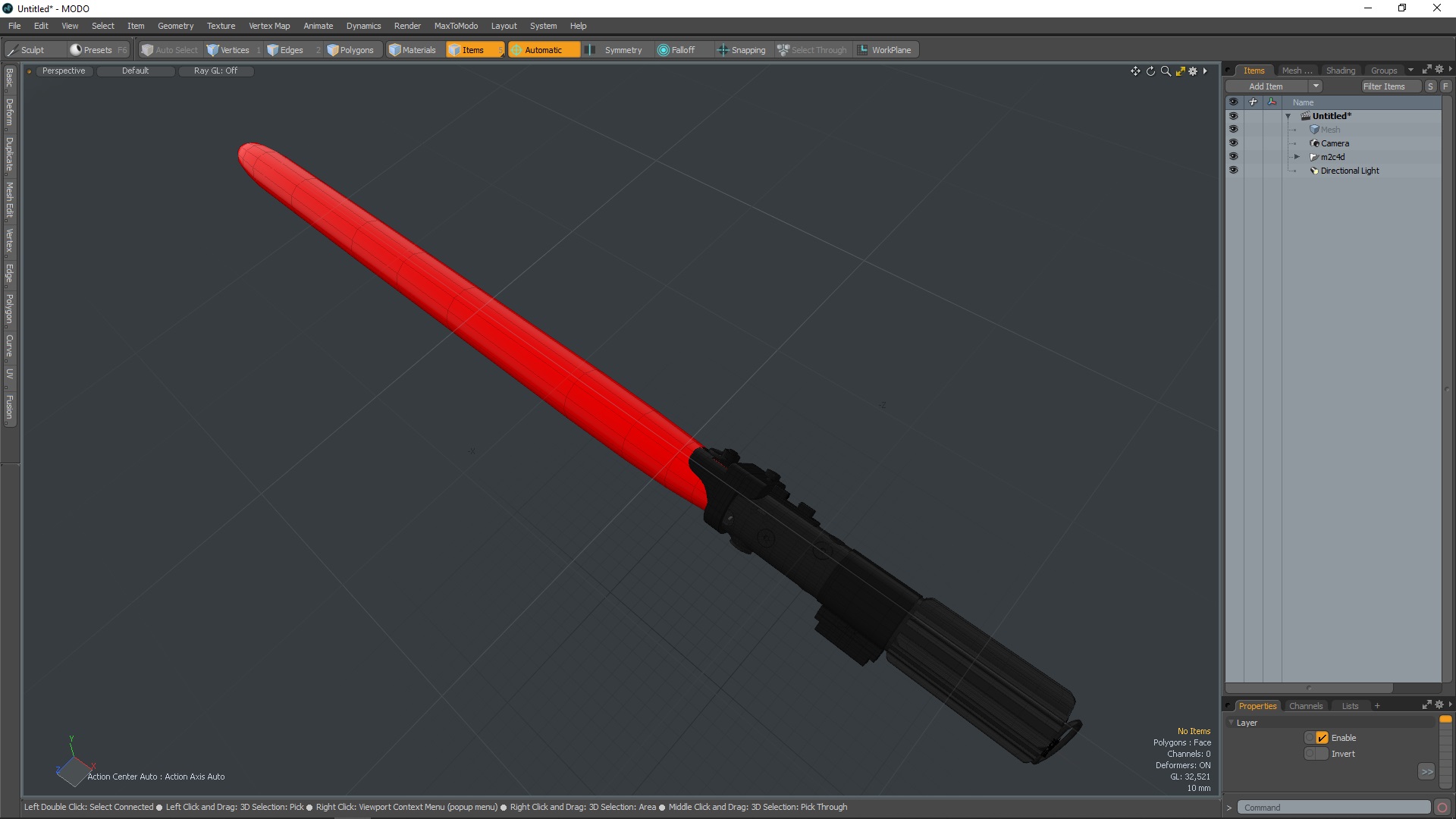This screenshot has height=819, width=1456.
Task: Add a new tab with the plus button
Action: [x=1377, y=706]
